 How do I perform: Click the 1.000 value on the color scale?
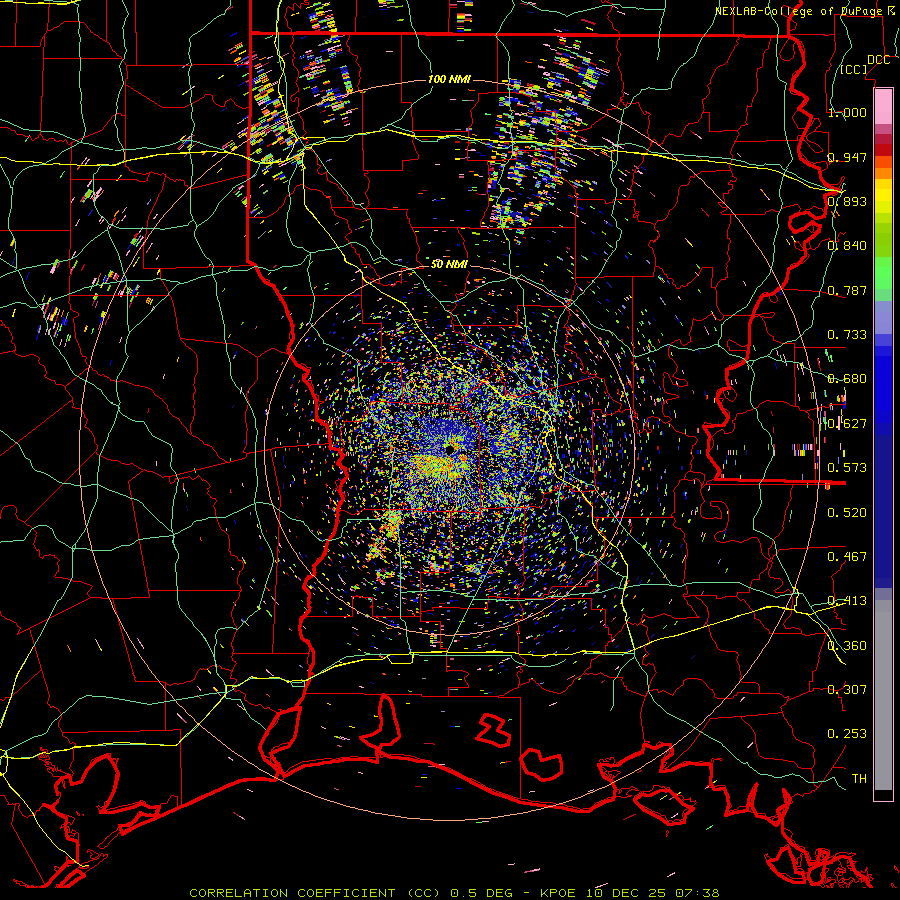pyautogui.click(x=847, y=112)
